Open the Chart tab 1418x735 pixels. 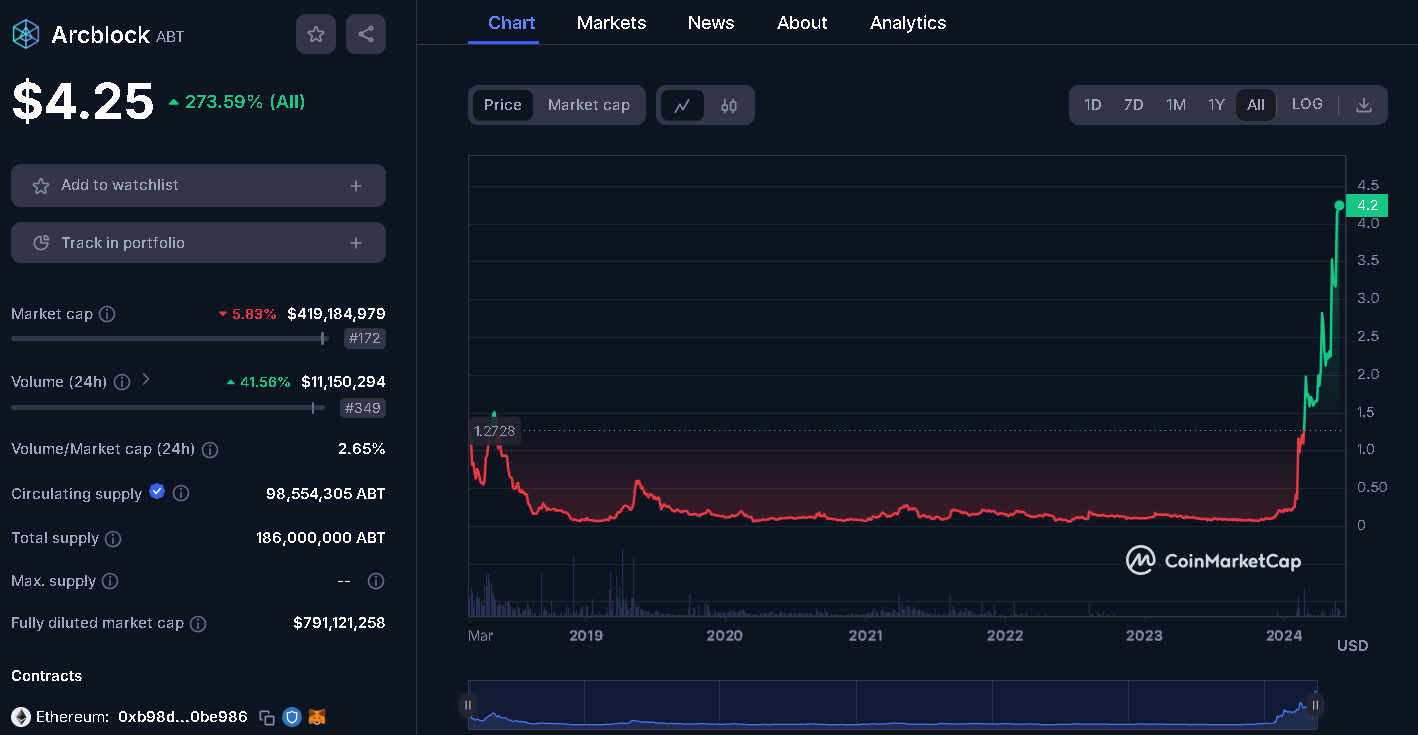(x=512, y=23)
